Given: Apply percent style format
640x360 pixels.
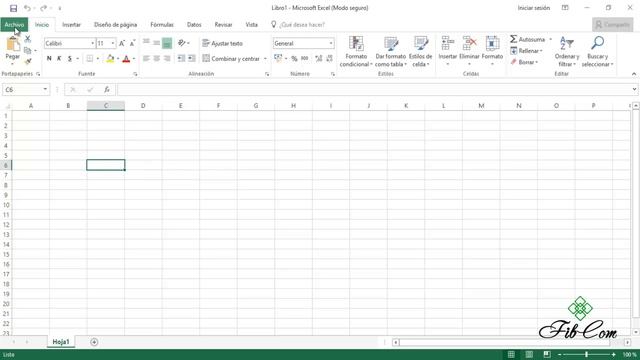Looking at the screenshot, I should tap(294, 59).
